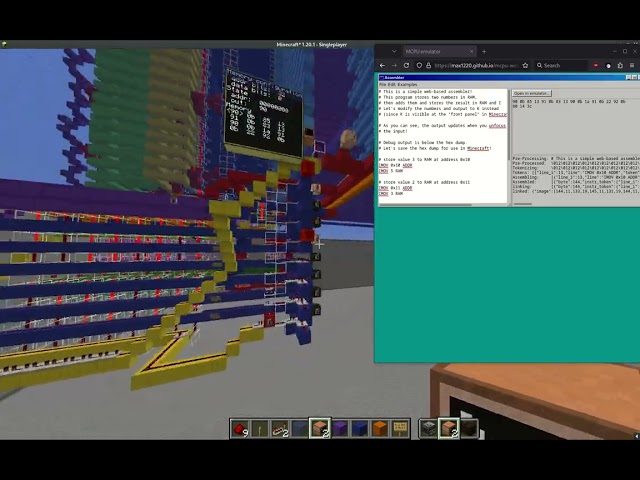The image size is (640, 480).
Task: Click the 'Tokenizing:' debug output line
Action: click(576, 168)
